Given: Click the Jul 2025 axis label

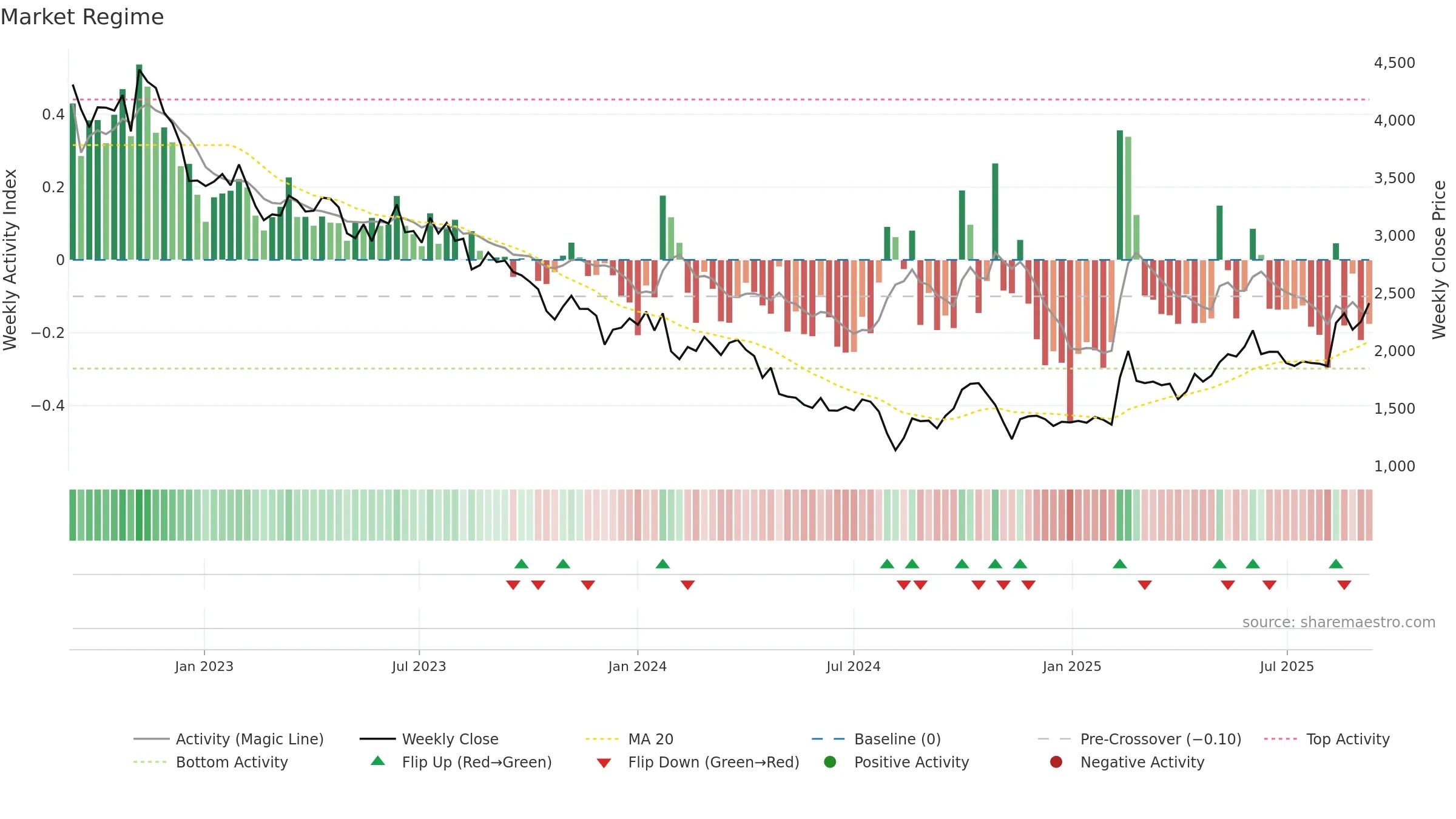Looking at the screenshot, I should tap(1287, 667).
